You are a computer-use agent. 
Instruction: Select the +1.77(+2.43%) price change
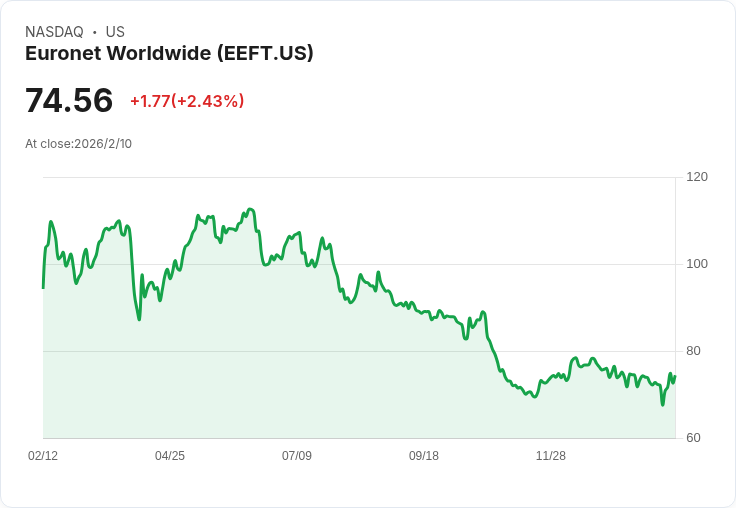coord(187,101)
